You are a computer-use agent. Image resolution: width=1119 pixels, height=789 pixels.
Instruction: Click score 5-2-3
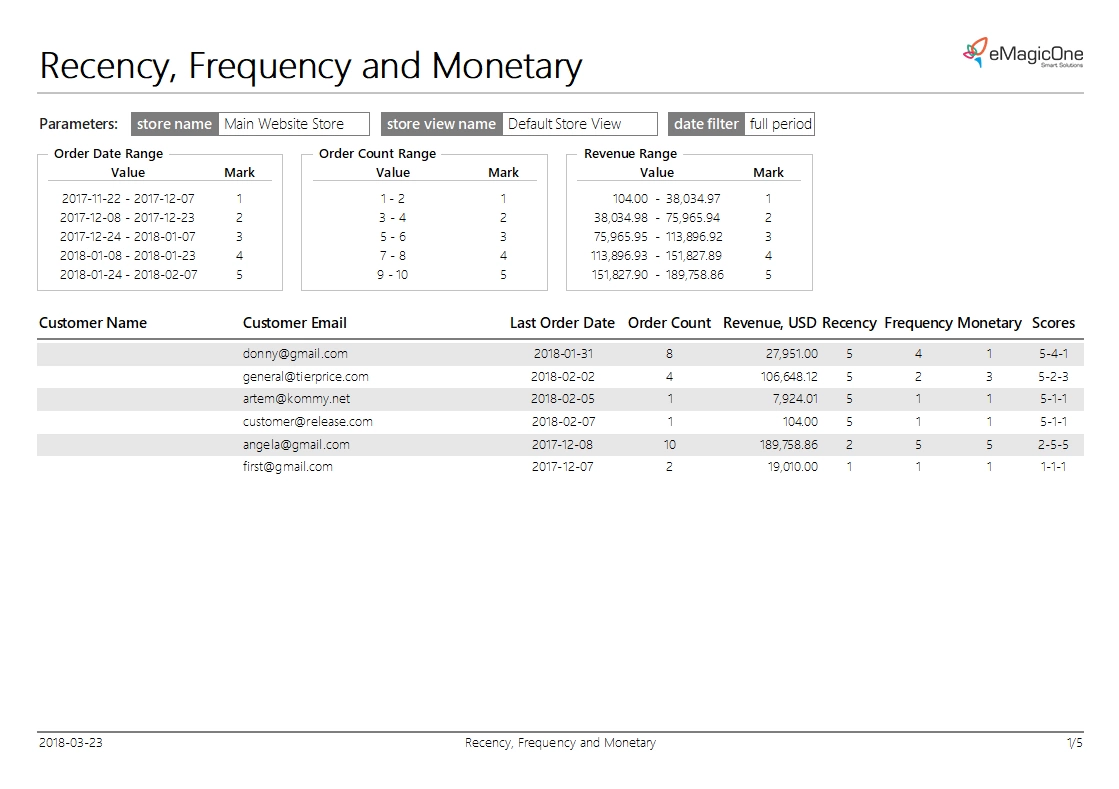1053,377
